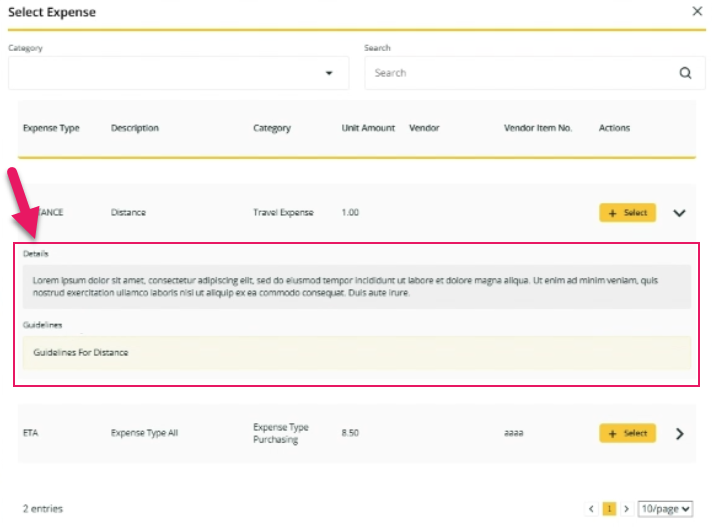Screen dimensions: 712x527
Task: Open the 10/page size dropdown
Action: point(665,509)
